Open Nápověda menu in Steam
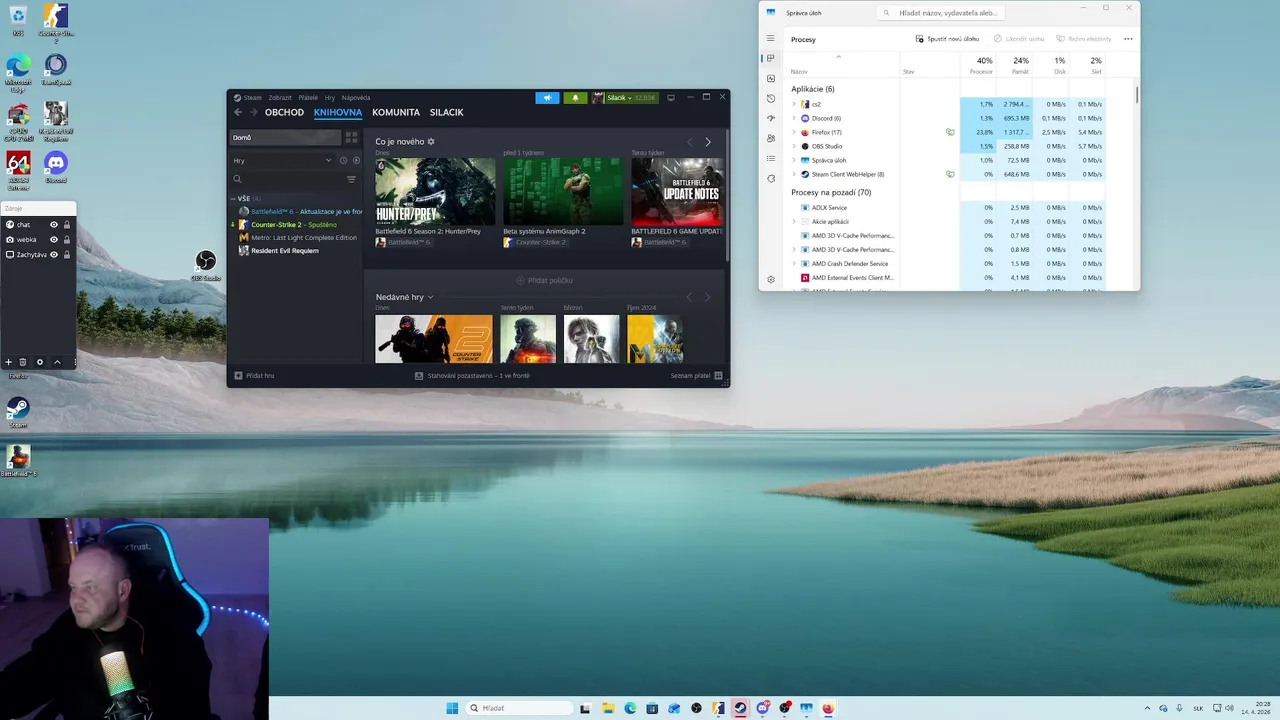 pos(356,98)
